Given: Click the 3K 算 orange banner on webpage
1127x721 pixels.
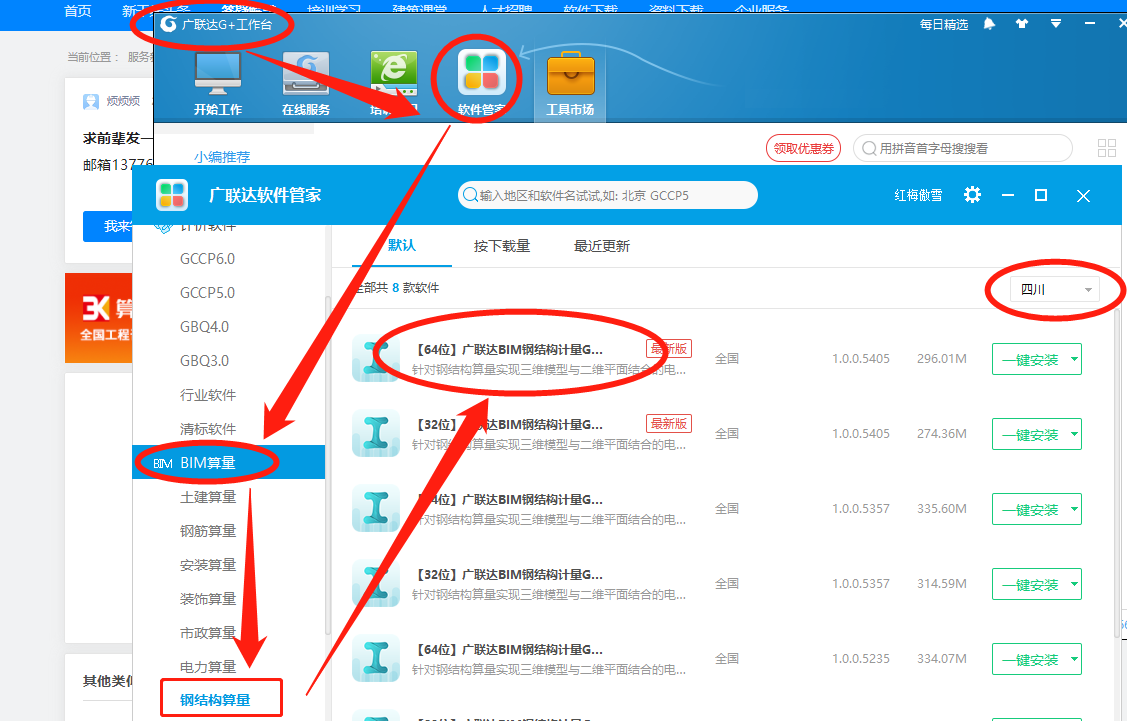Looking at the screenshot, I should (99, 318).
